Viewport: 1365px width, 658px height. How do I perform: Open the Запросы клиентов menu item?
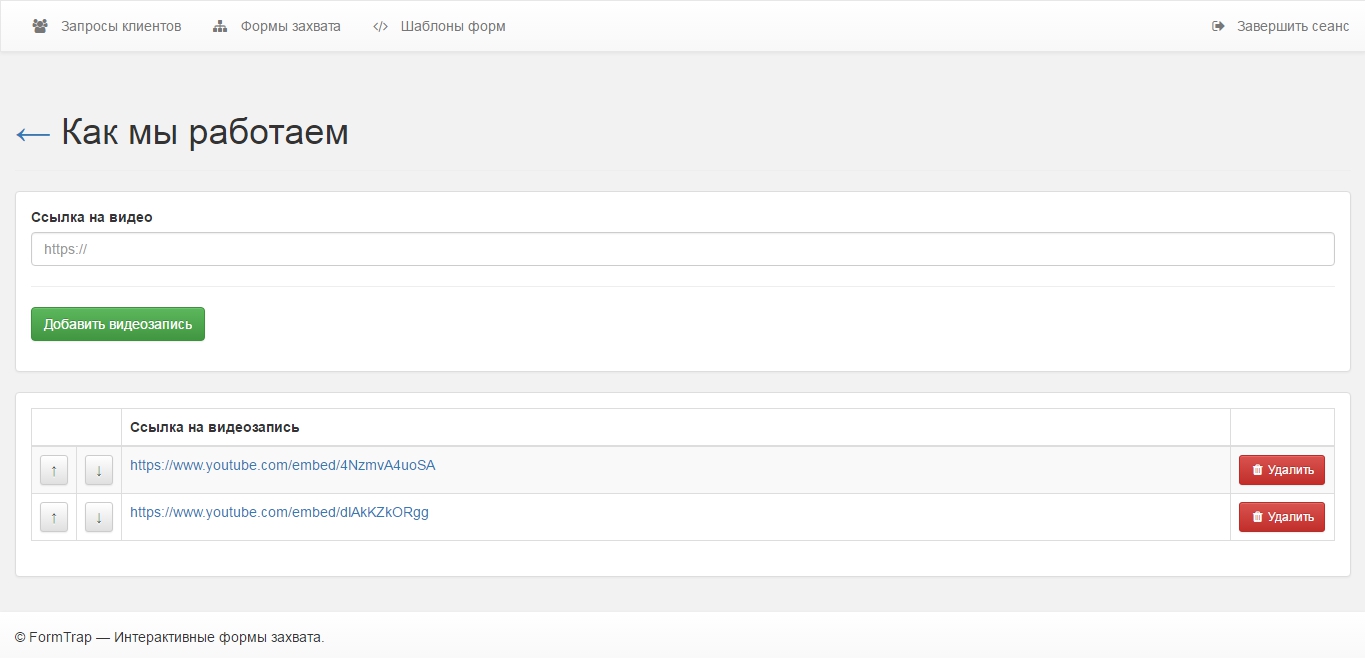click(121, 26)
